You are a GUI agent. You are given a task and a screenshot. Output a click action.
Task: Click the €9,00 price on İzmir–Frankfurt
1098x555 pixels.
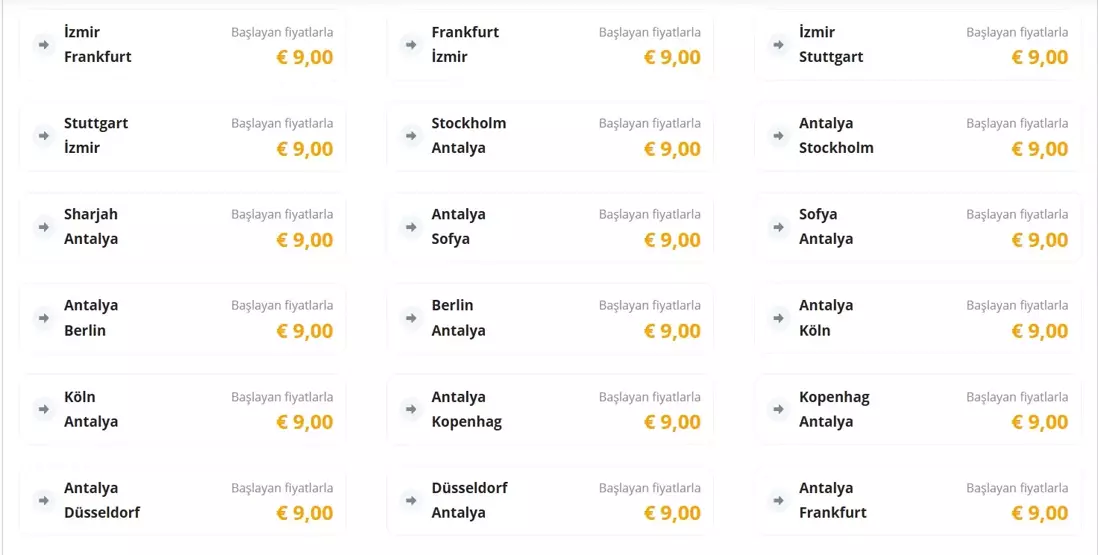point(305,57)
